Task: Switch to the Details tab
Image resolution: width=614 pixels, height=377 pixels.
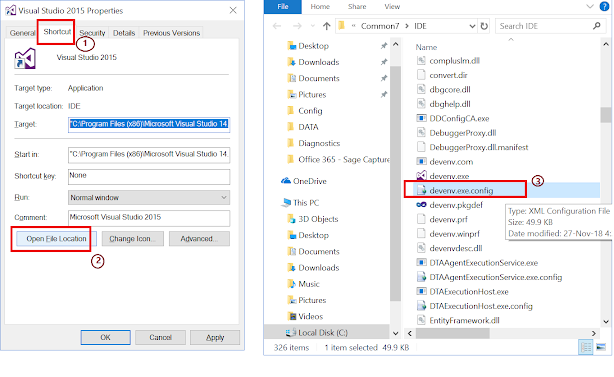Action: tap(124, 33)
